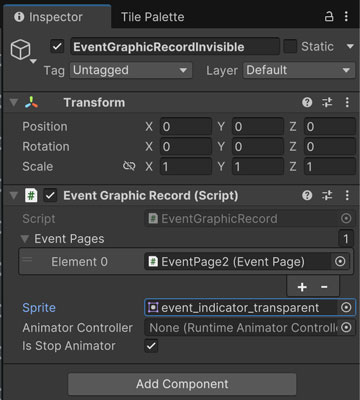The image size is (360, 400).
Task: Add an element with the plus button
Action: pos(302,287)
